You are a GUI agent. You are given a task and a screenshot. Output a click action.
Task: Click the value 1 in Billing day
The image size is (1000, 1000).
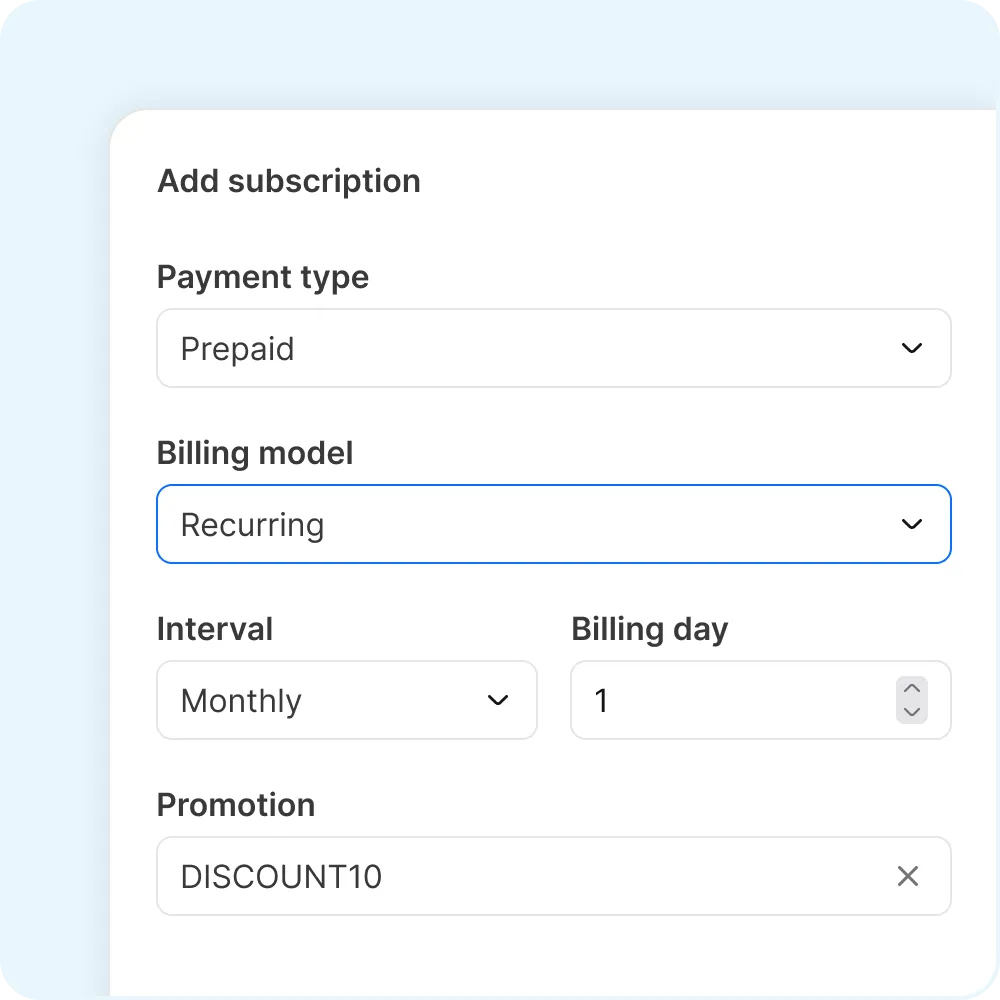601,701
